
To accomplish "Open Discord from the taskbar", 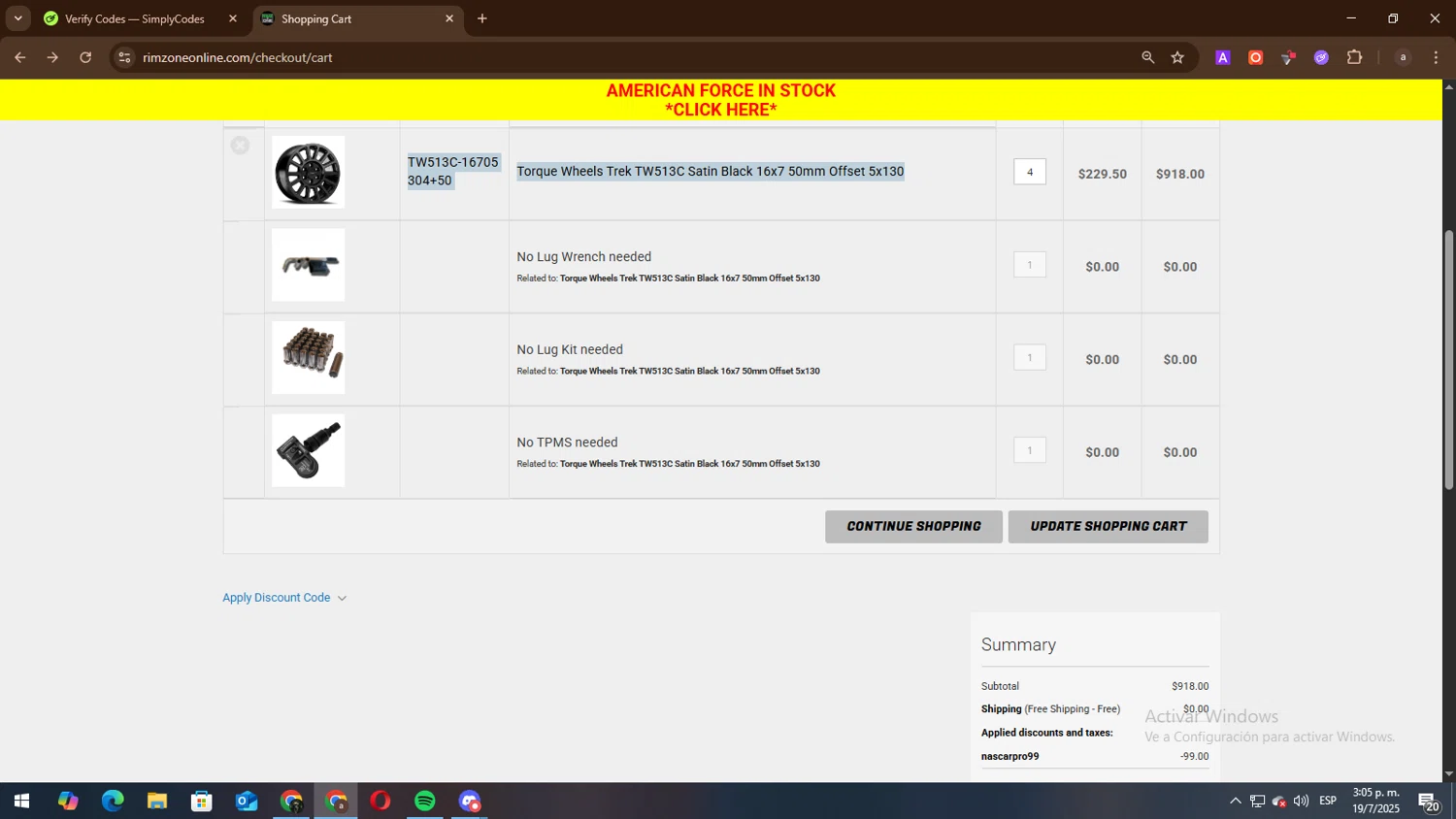I will point(470,802).
